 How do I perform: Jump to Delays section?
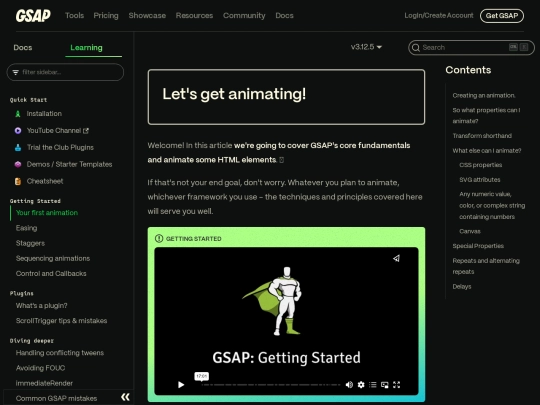(462, 287)
